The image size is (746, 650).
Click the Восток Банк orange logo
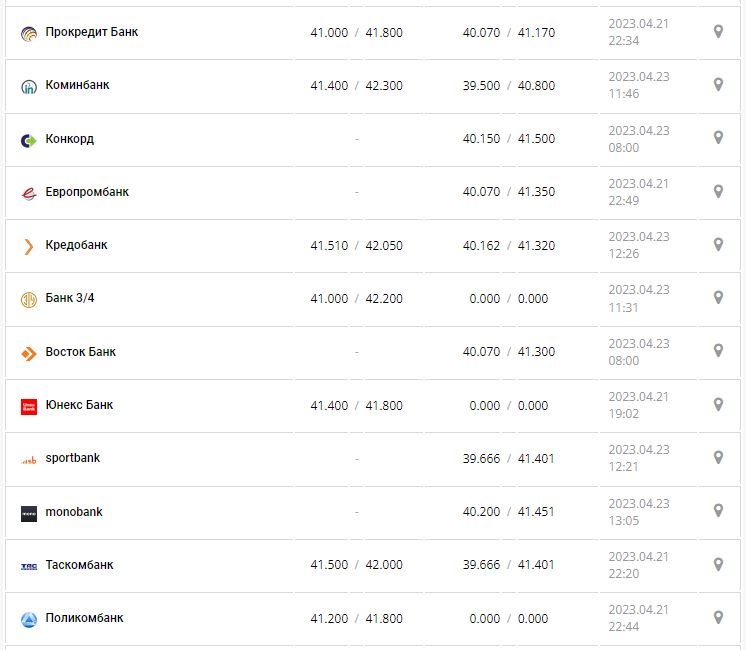(29, 353)
